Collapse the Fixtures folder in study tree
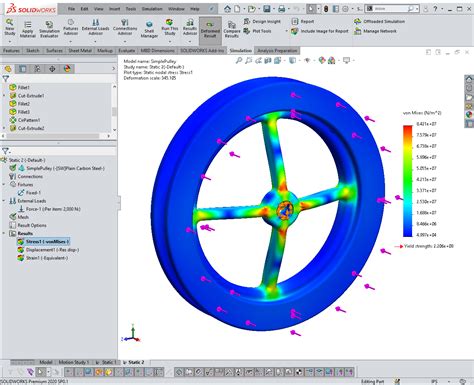The width and height of the screenshot is (474, 385). click(x=4, y=184)
